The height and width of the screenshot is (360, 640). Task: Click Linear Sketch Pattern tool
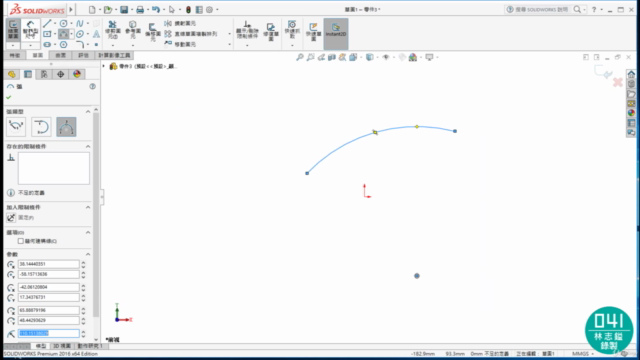pyautogui.click(x=191, y=34)
